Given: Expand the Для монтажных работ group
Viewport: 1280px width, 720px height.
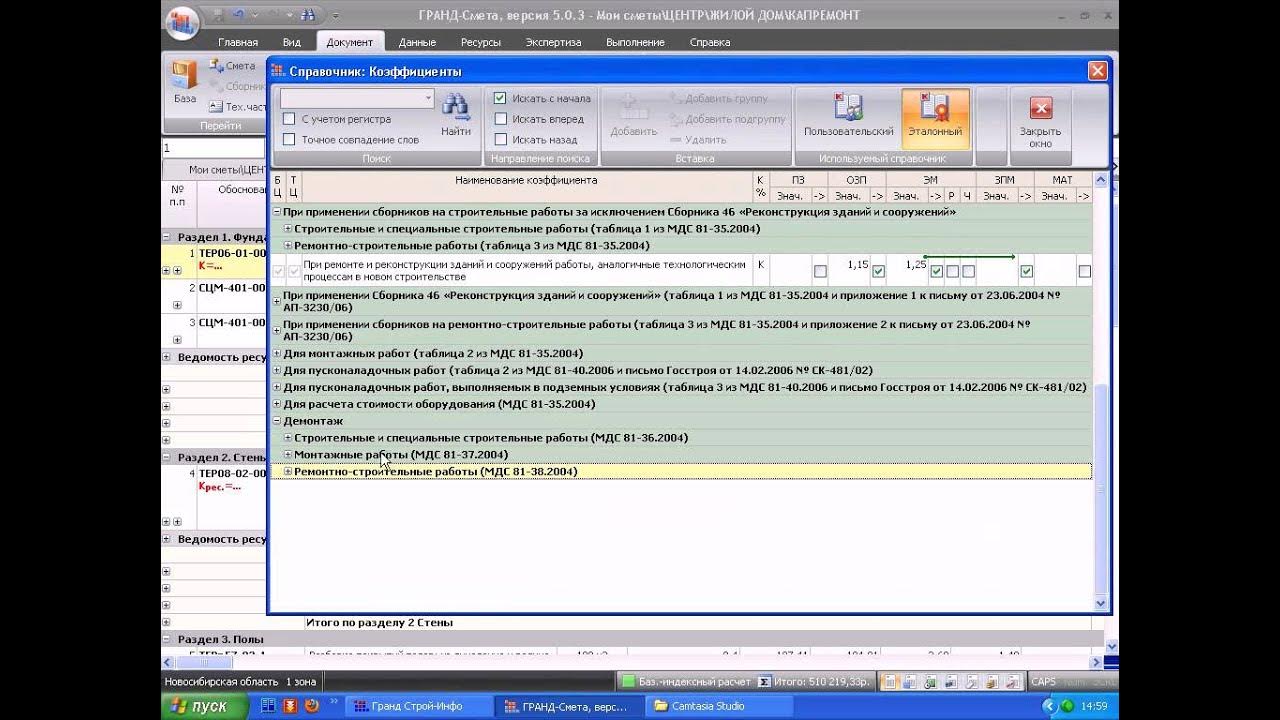Looking at the screenshot, I should point(277,354).
